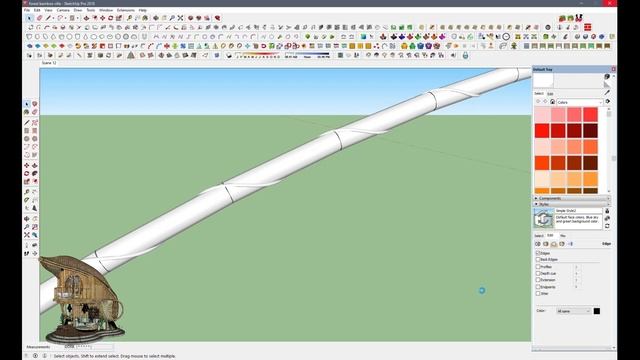This screenshot has height=360, width=640.
Task: Open the Extensions menu
Action: pyautogui.click(x=126, y=10)
